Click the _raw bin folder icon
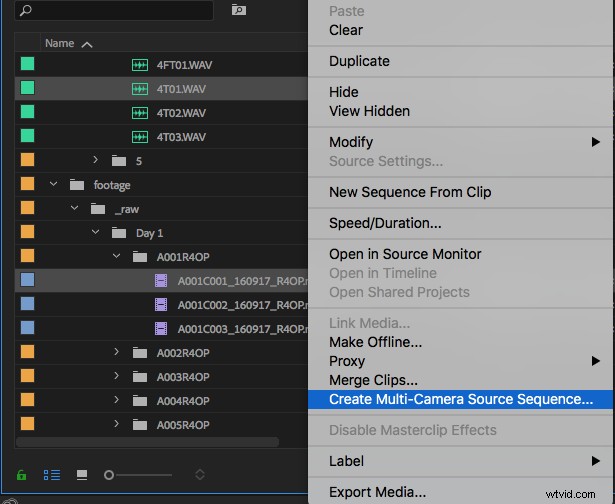Image resolution: width=615 pixels, height=504 pixels. pos(98,209)
